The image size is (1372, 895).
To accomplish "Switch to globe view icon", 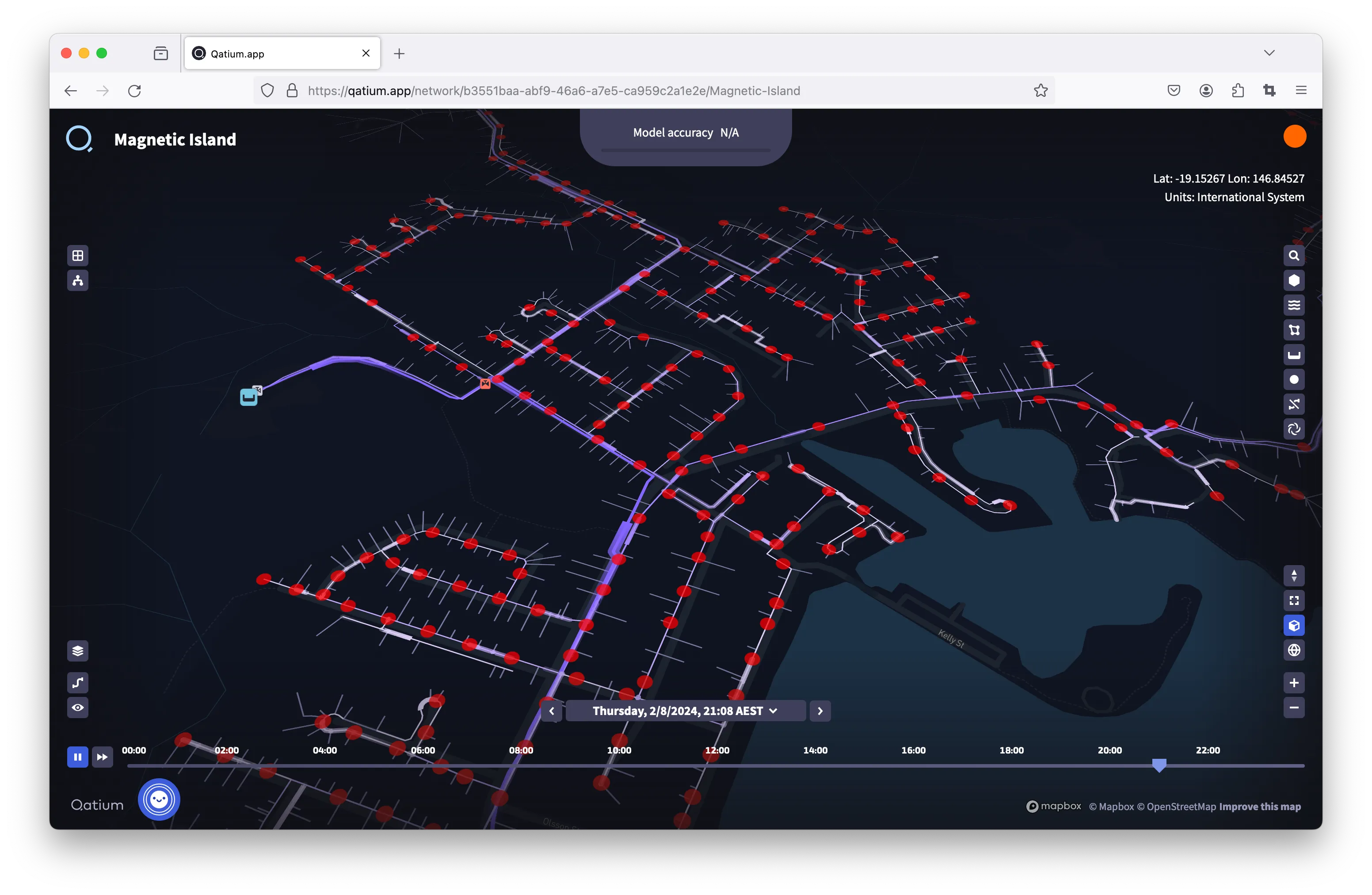I will point(1294,650).
